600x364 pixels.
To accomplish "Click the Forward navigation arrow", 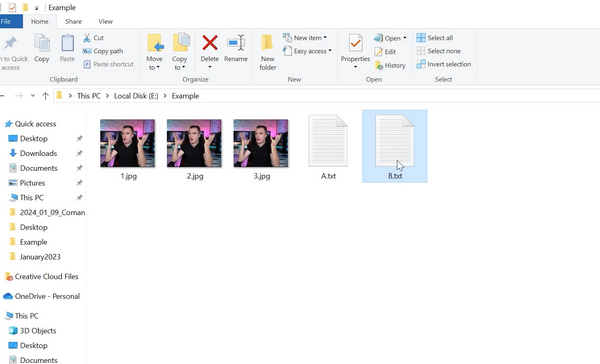I will (x=18, y=96).
